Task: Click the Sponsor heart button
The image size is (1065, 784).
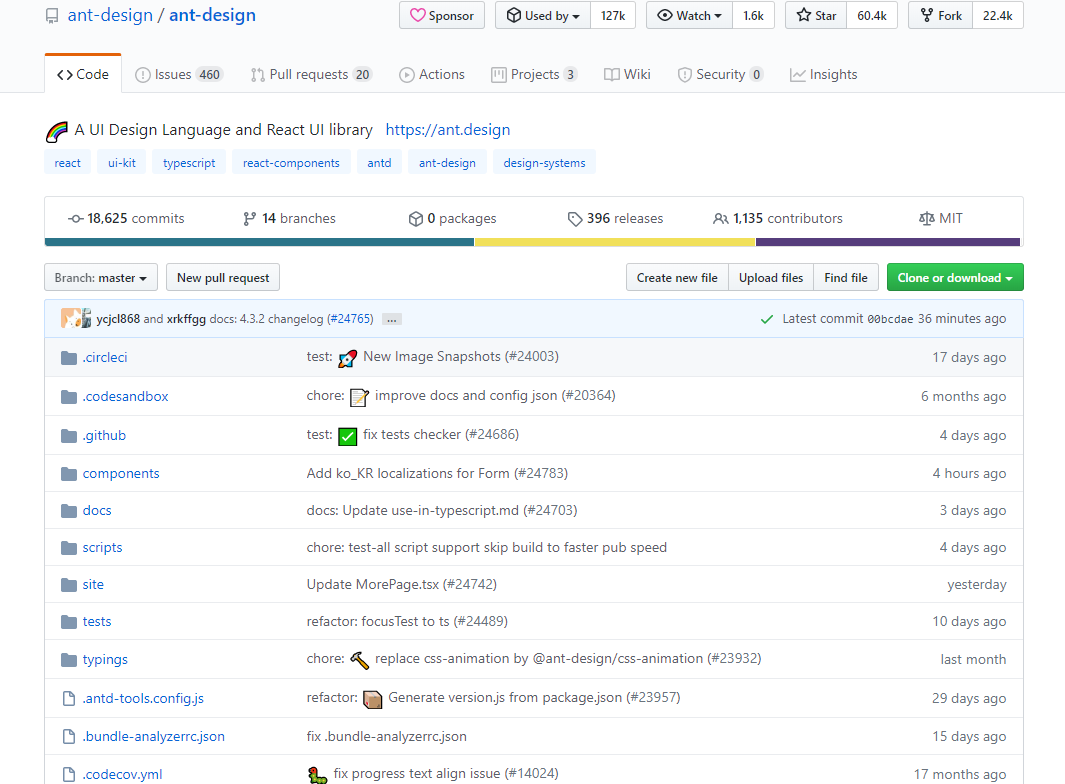Action: [x=442, y=16]
